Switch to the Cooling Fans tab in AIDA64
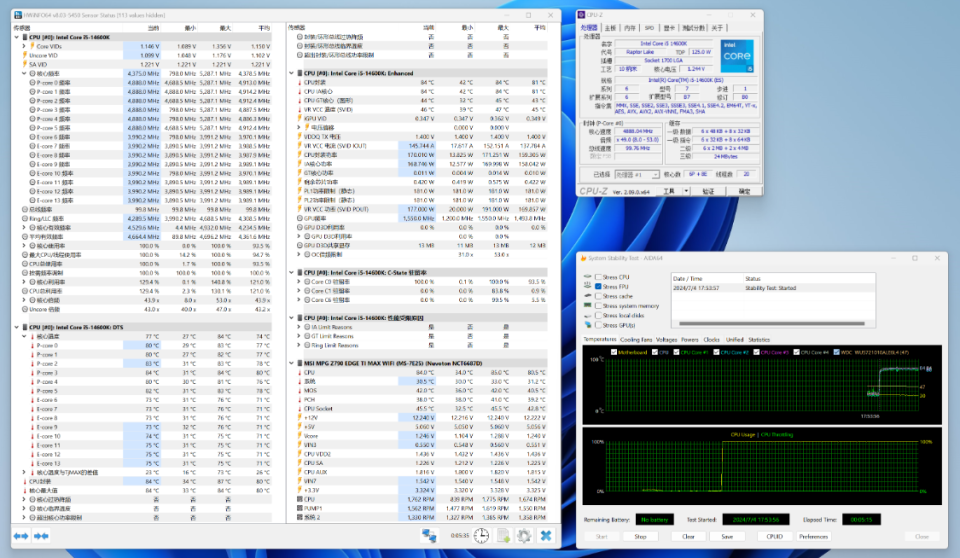Viewport: 960px width, 558px height. click(x=636, y=339)
